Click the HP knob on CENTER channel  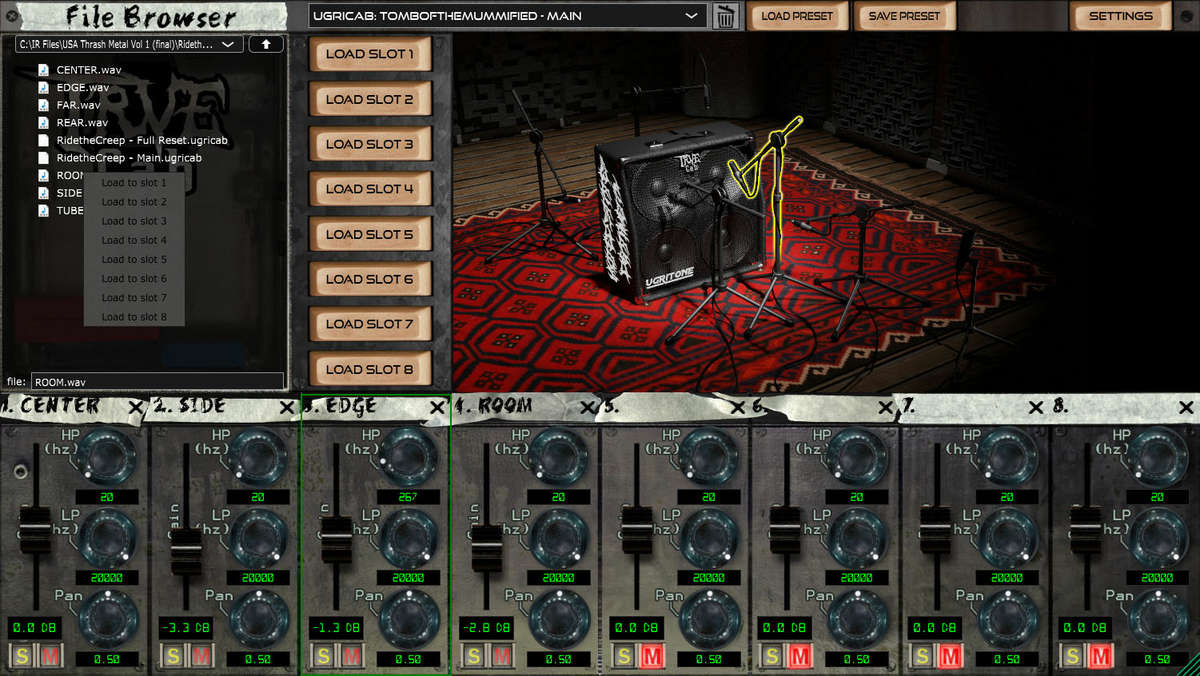(x=108, y=456)
